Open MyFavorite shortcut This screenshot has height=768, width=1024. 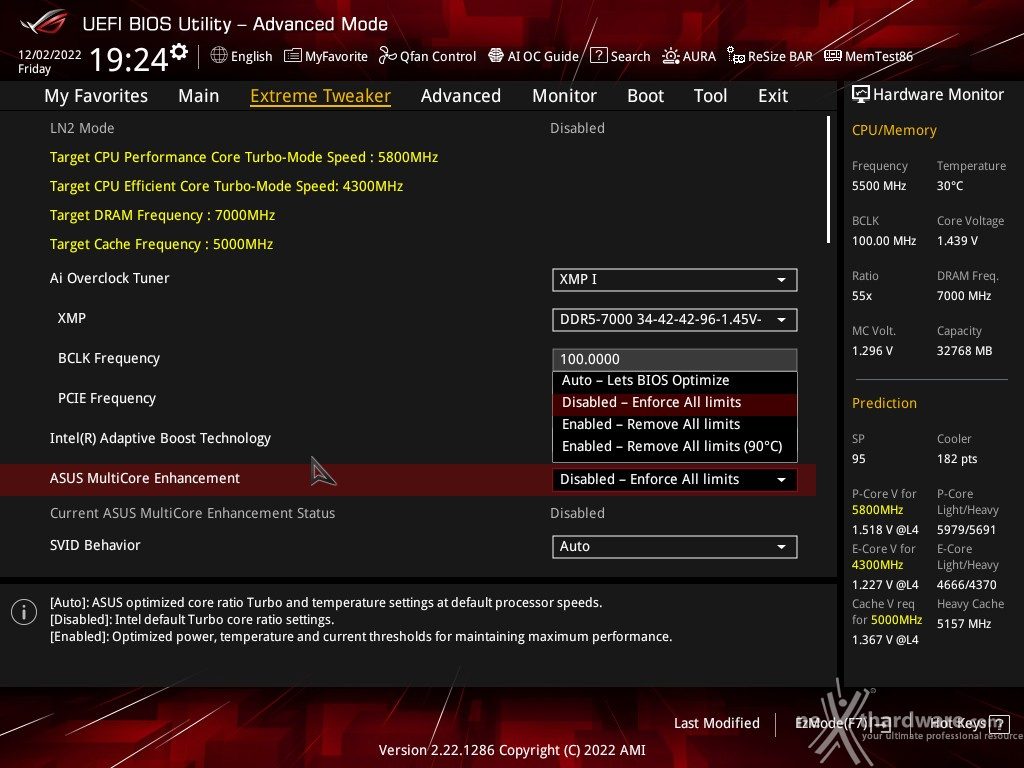326,56
